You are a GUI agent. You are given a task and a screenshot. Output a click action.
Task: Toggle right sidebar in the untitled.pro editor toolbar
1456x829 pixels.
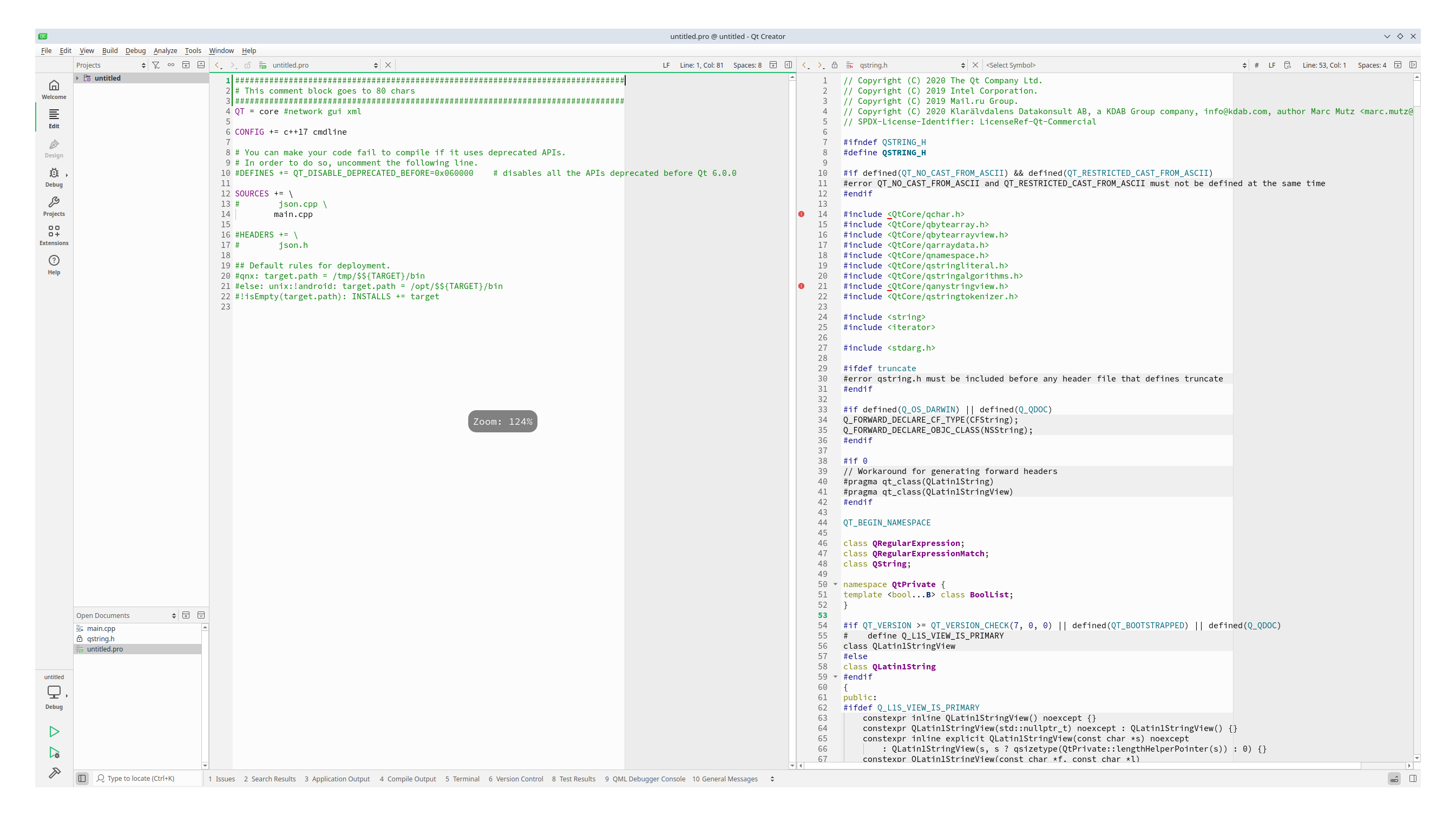click(x=789, y=65)
